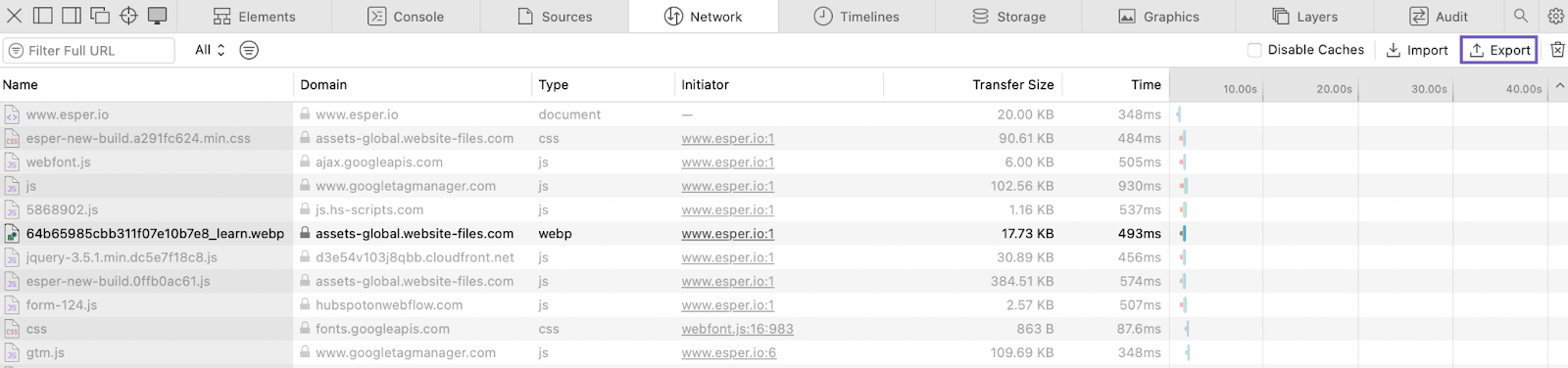1568x368 pixels.
Task: Dock Web Inspector to left side
Action: (42, 16)
